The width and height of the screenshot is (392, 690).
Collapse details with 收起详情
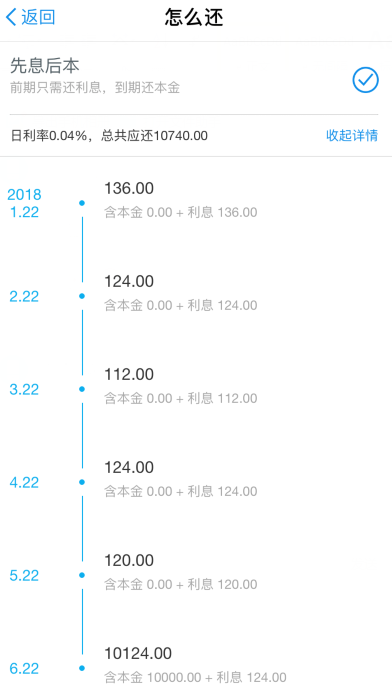click(352, 135)
